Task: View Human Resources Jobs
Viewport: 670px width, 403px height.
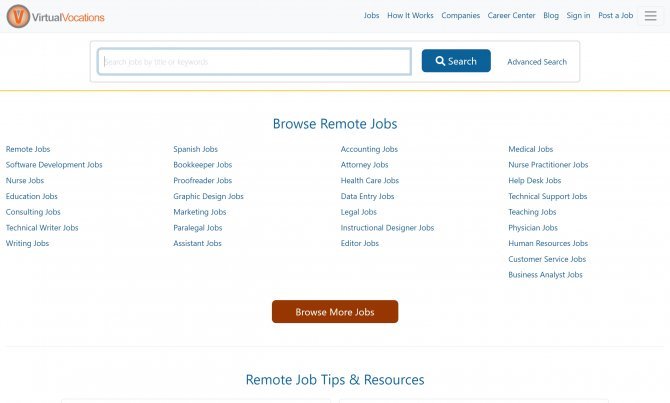Action: click(x=548, y=244)
